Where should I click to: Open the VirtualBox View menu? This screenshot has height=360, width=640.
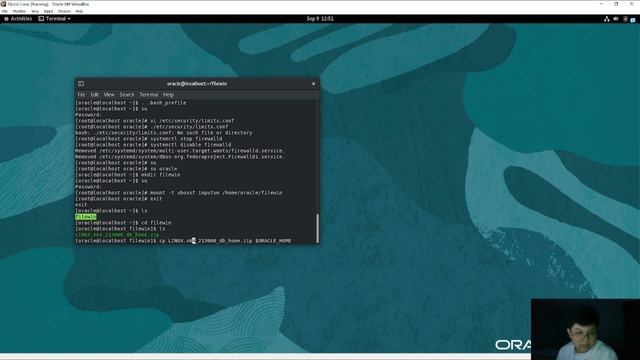pos(35,11)
